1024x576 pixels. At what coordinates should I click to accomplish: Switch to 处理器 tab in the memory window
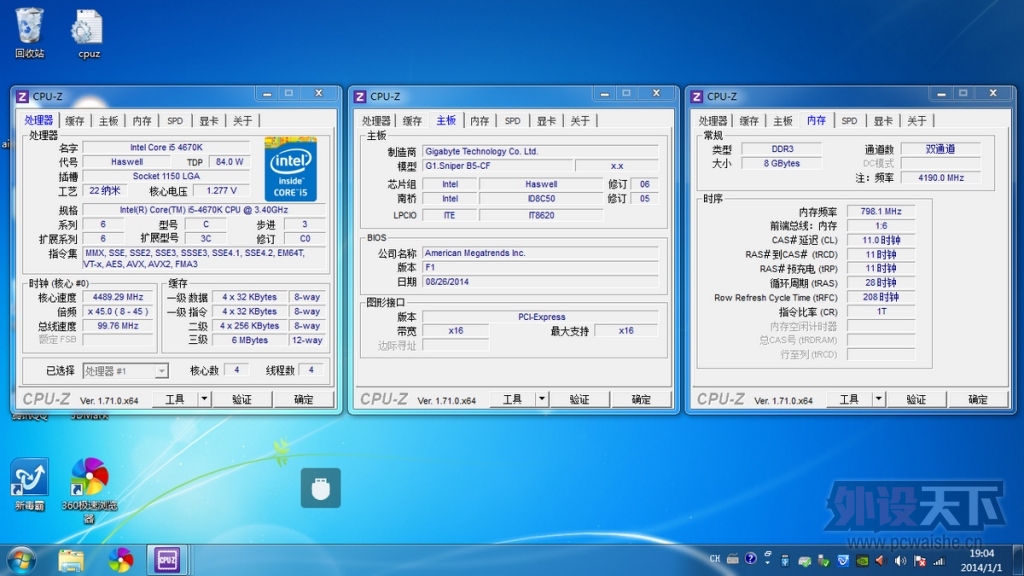tap(712, 121)
